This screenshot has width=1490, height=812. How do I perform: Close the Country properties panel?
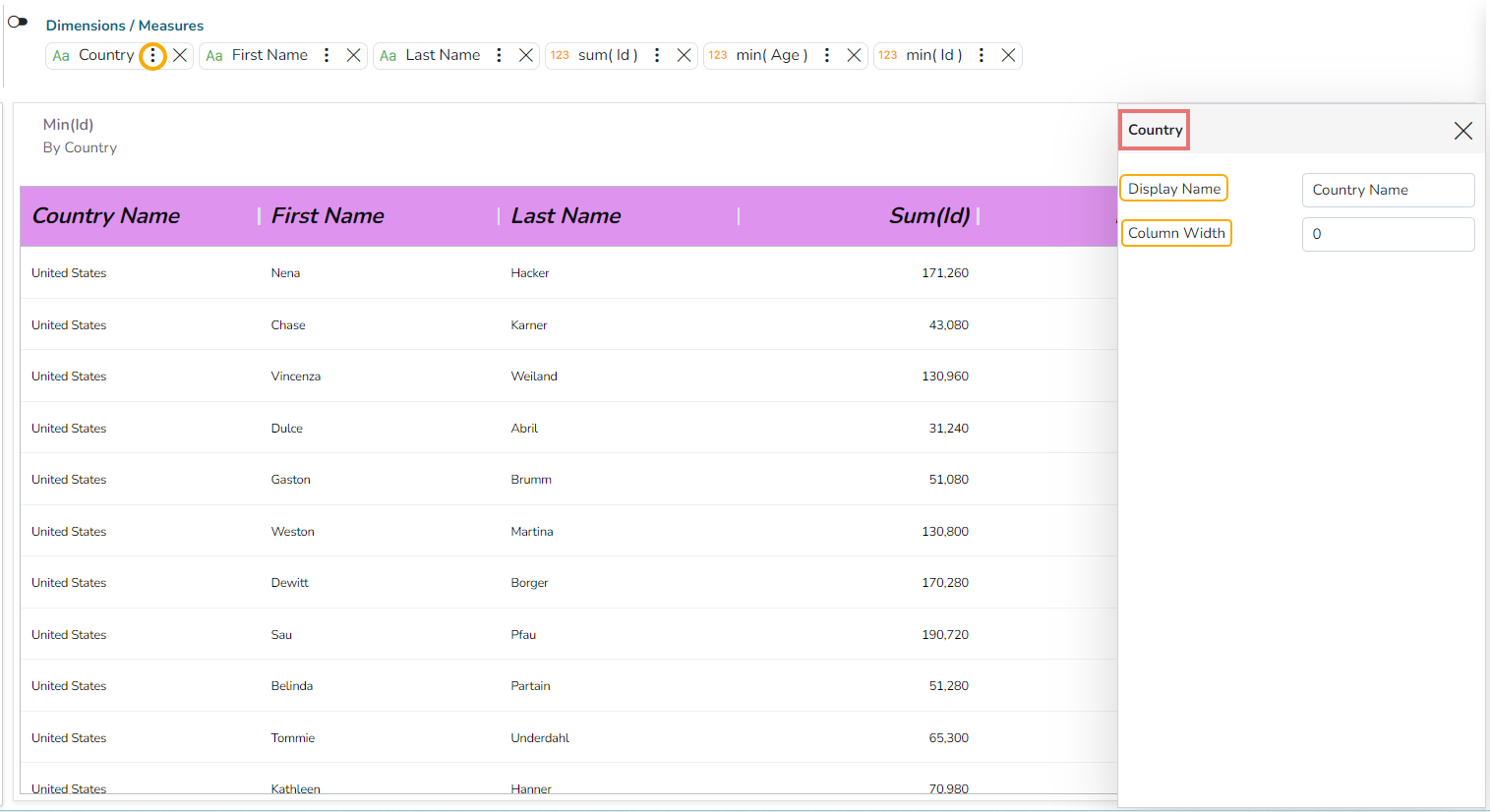tap(1462, 131)
